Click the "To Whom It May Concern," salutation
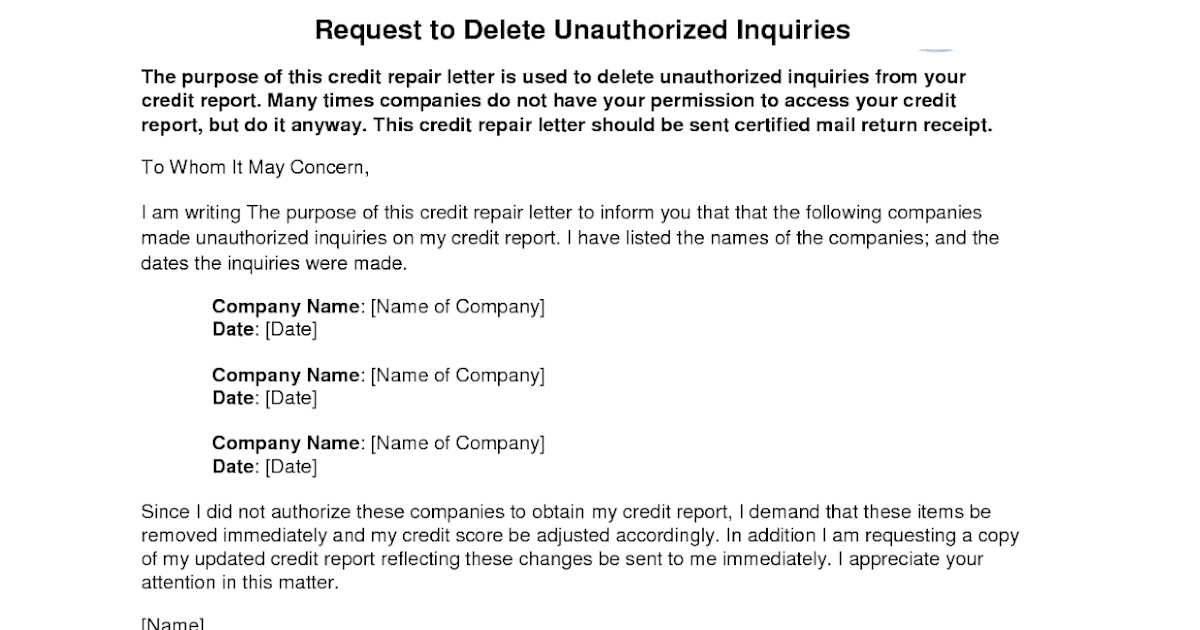This screenshot has height=630, width=1200. click(255, 168)
